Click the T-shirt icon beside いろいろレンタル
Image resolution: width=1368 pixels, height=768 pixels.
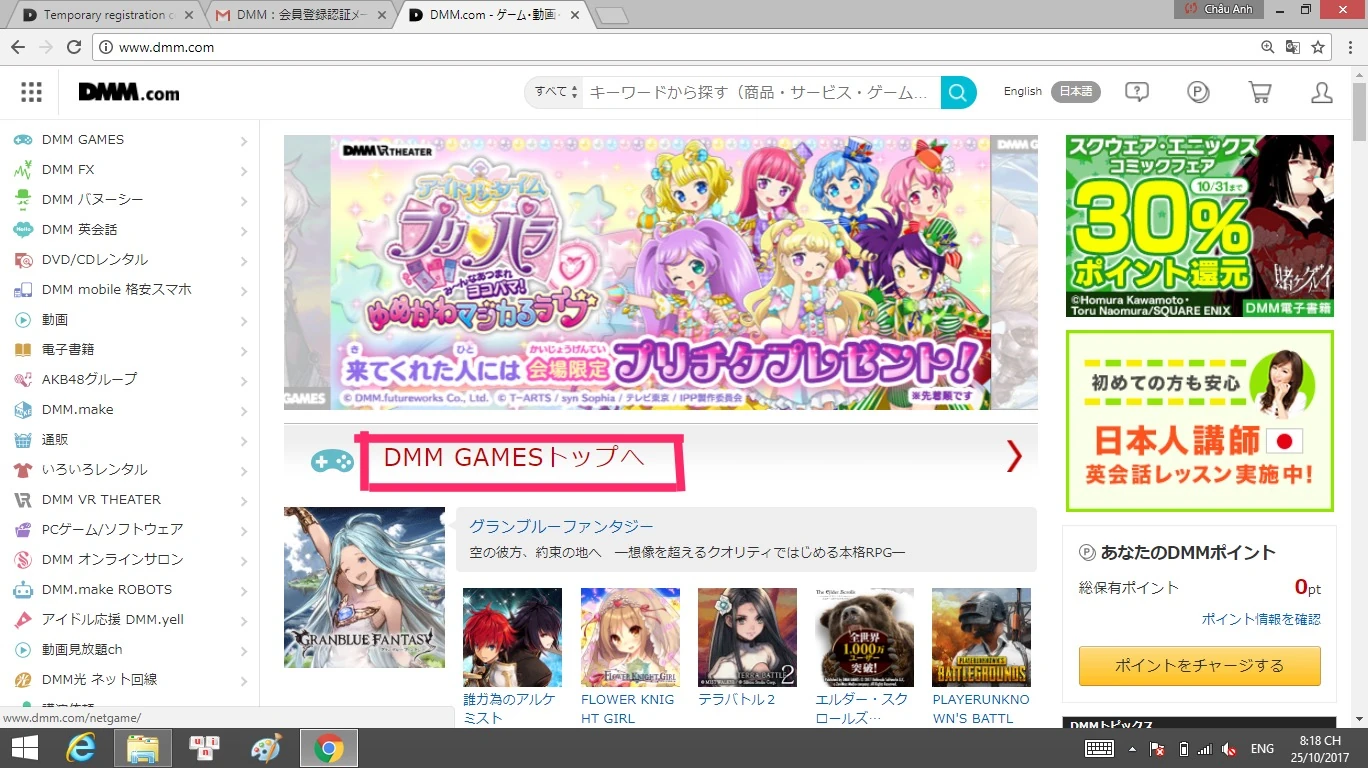coord(22,470)
